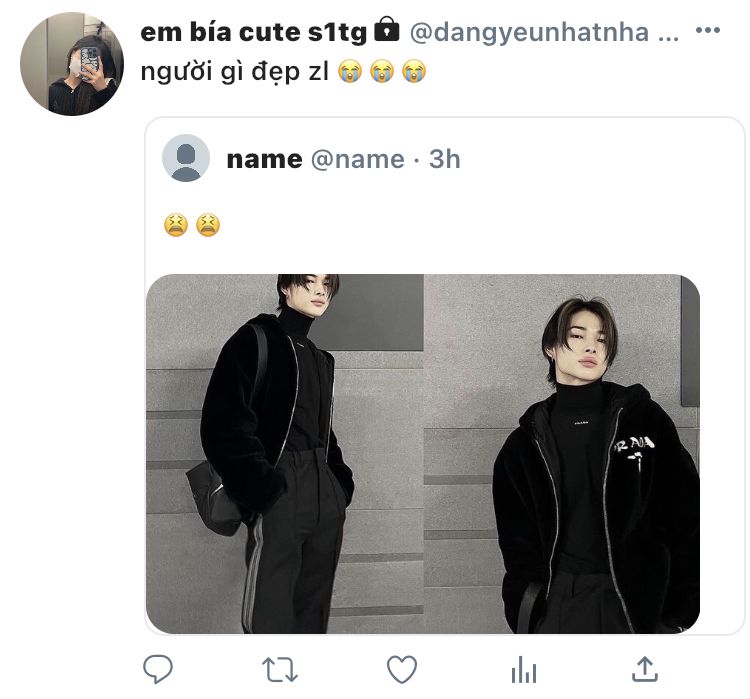Click the tired-face emojis in quoted tweet
This screenshot has width=750, height=699.
pos(192,225)
